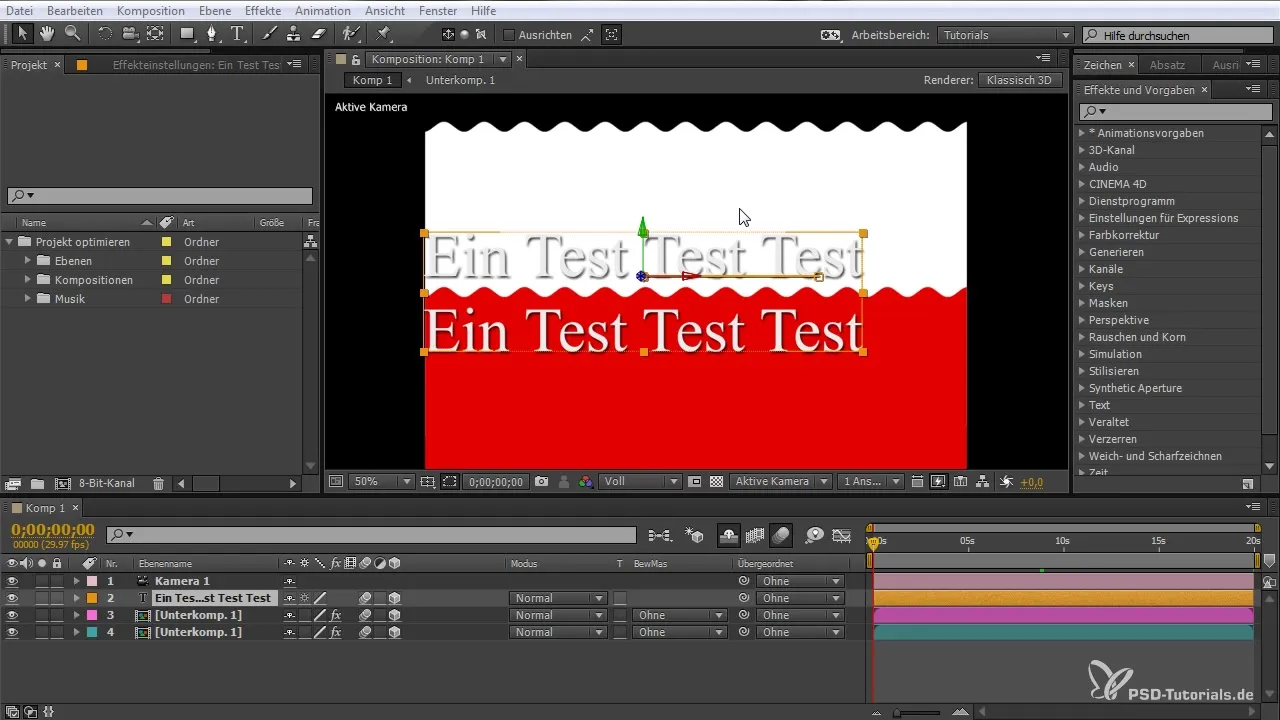
Task: Select the Eraser tool
Action: 318,34
